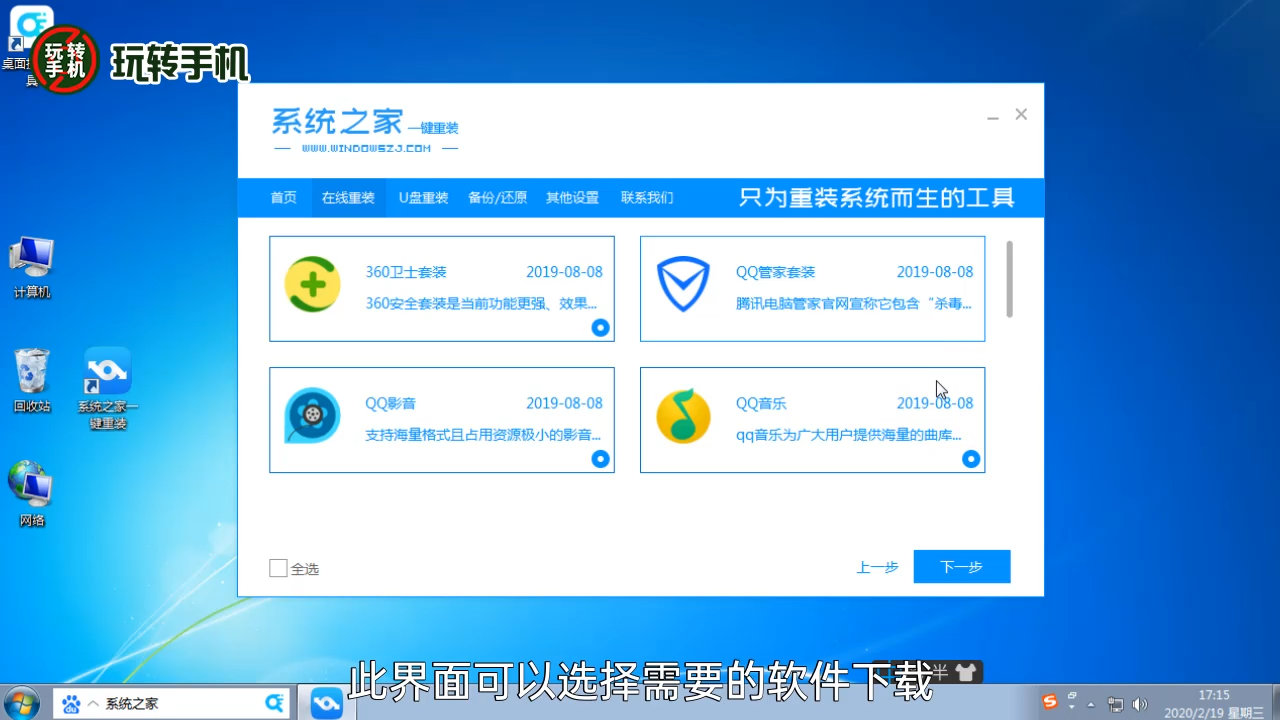Toggle selection circle for QQ影音

[x=600, y=459]
